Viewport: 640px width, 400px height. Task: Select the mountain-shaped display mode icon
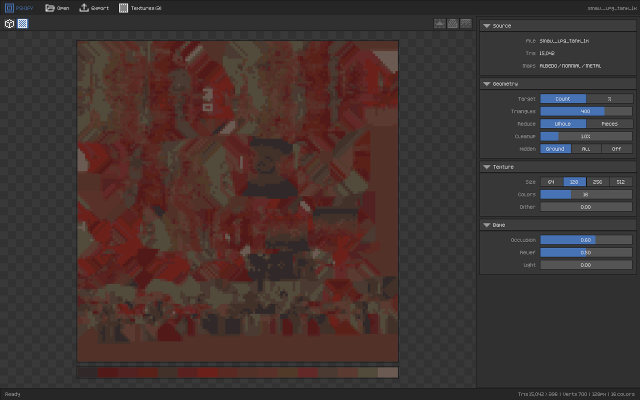440,24
